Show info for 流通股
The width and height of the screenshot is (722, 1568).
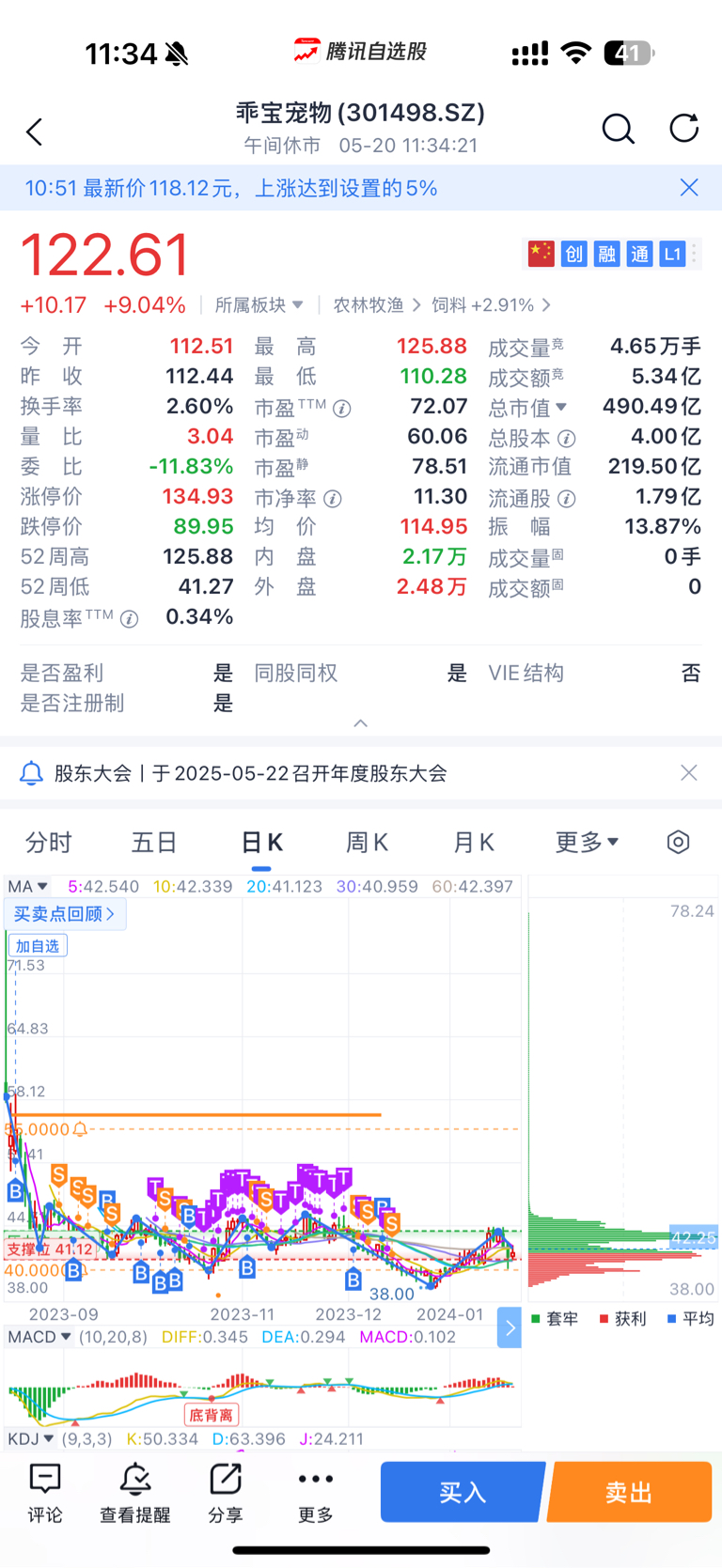(566, 499)
